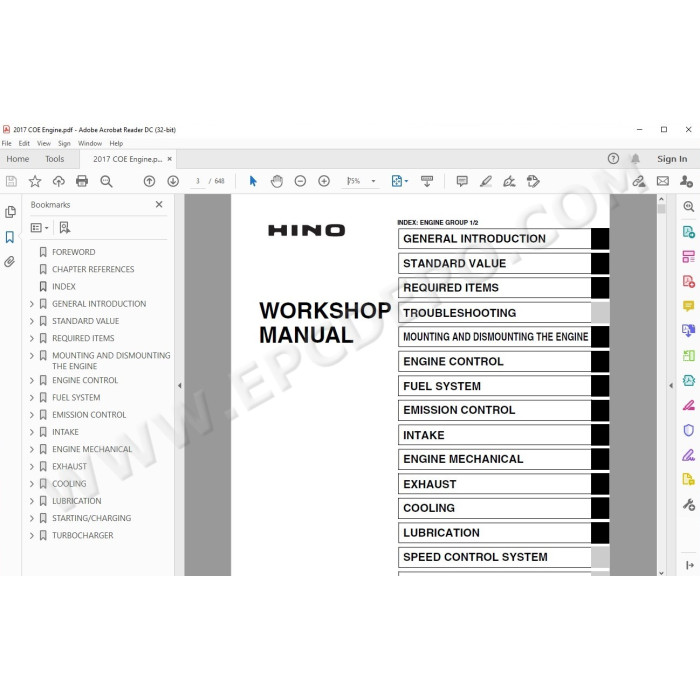
Task: Switch to the Home tab
Action: (x=17, y=159)
